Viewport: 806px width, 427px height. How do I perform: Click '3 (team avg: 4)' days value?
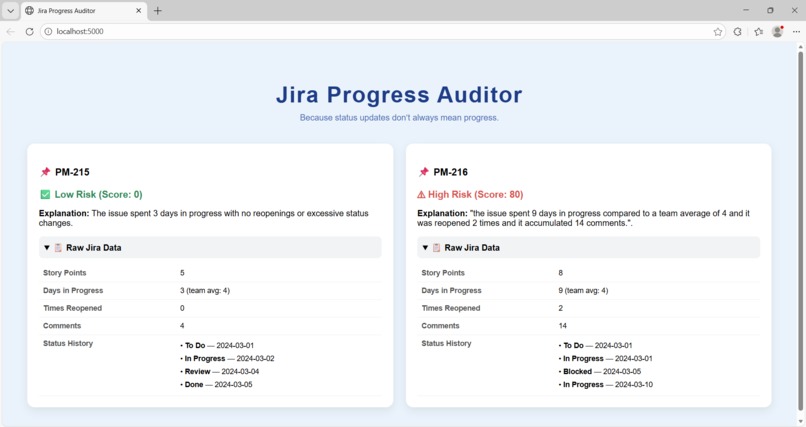click(205, 290)
